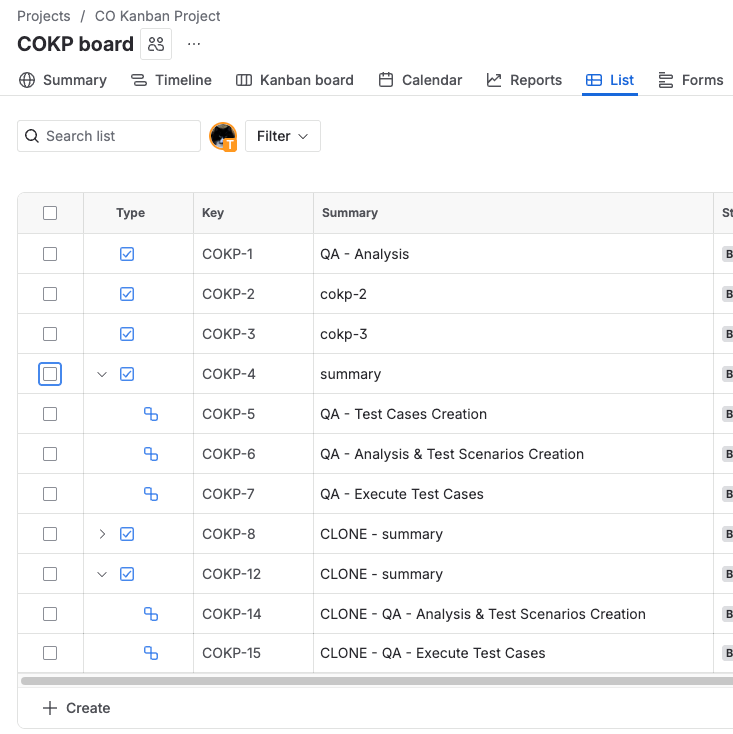Click the subtask icon for COKP-5
Viewport: 733px width, 734px height.
click(x=151, y=414)
